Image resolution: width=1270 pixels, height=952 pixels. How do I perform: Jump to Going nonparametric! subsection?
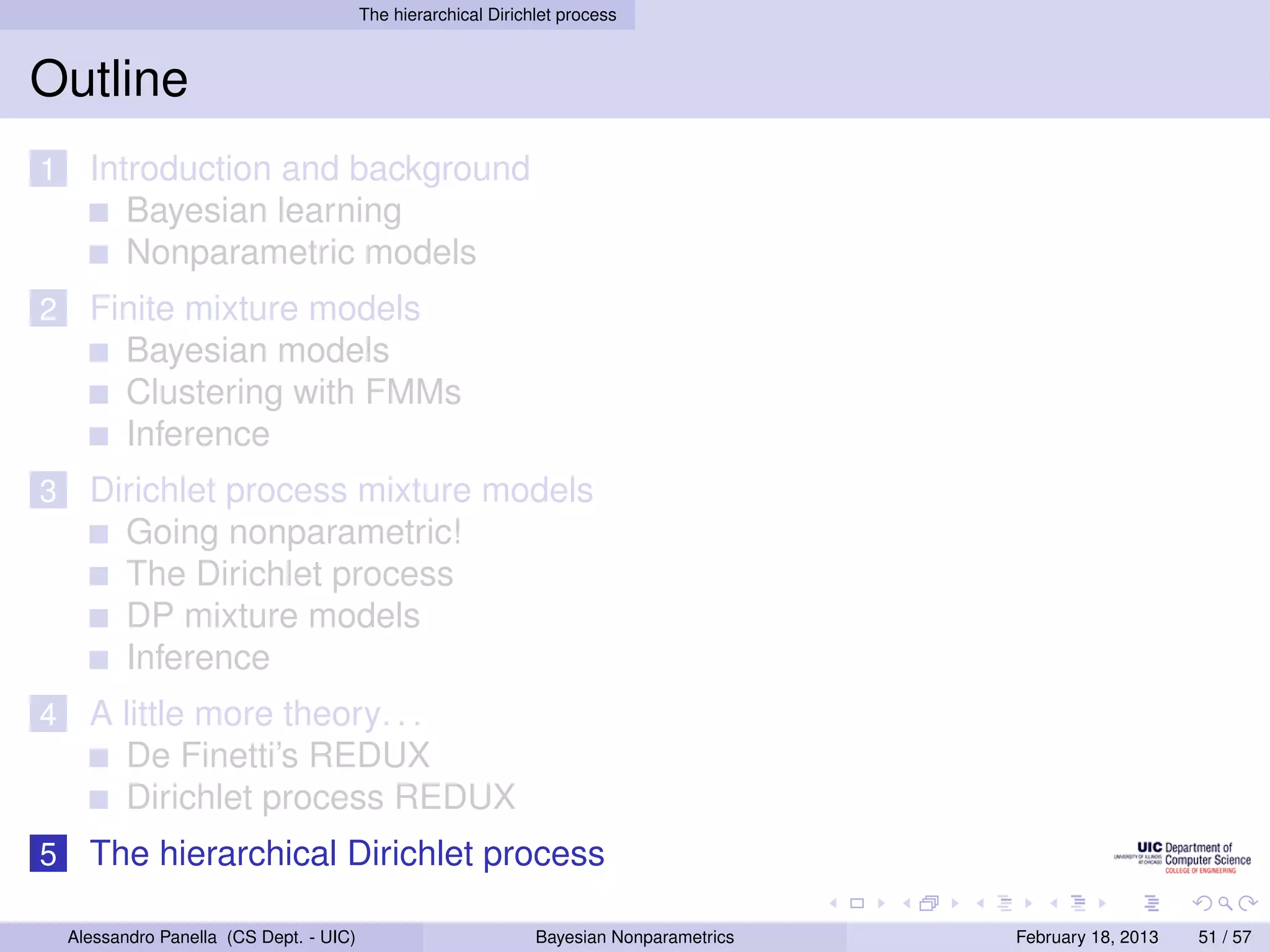click(x=294, y=532)
